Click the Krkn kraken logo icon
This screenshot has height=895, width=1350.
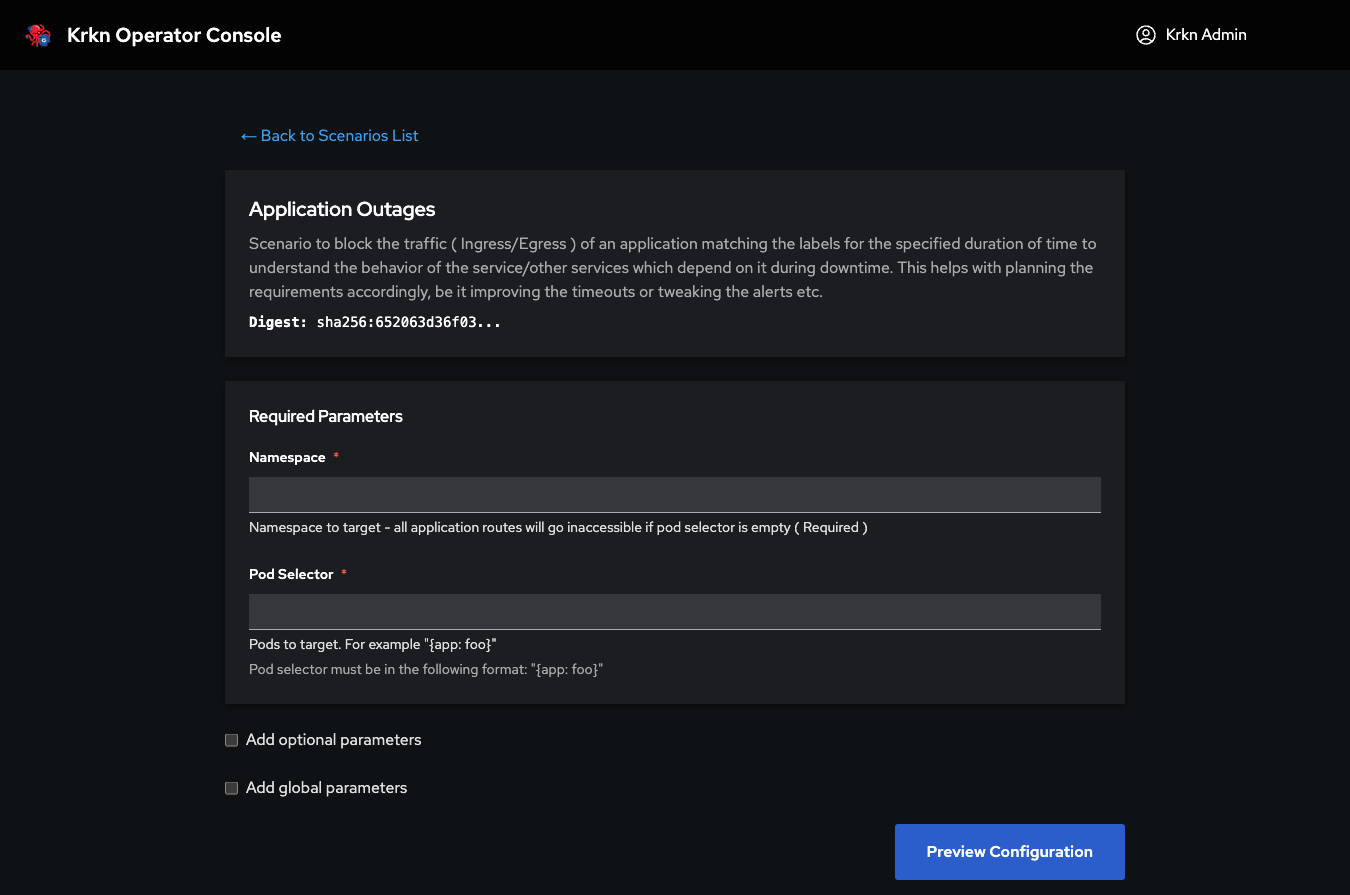(37, 34)
